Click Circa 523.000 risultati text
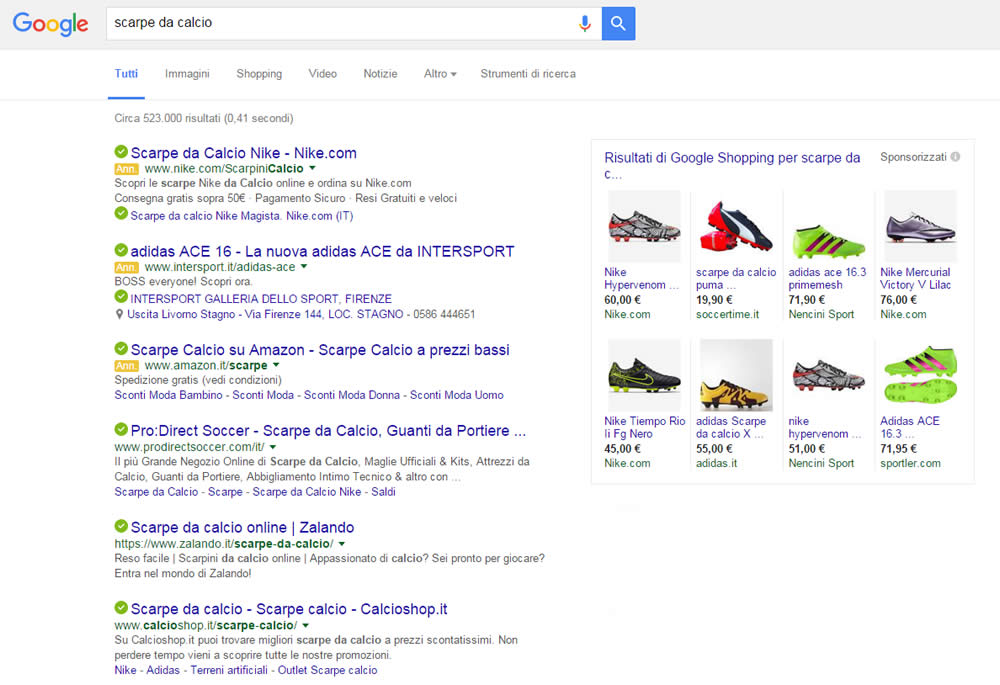 point(204,119)
